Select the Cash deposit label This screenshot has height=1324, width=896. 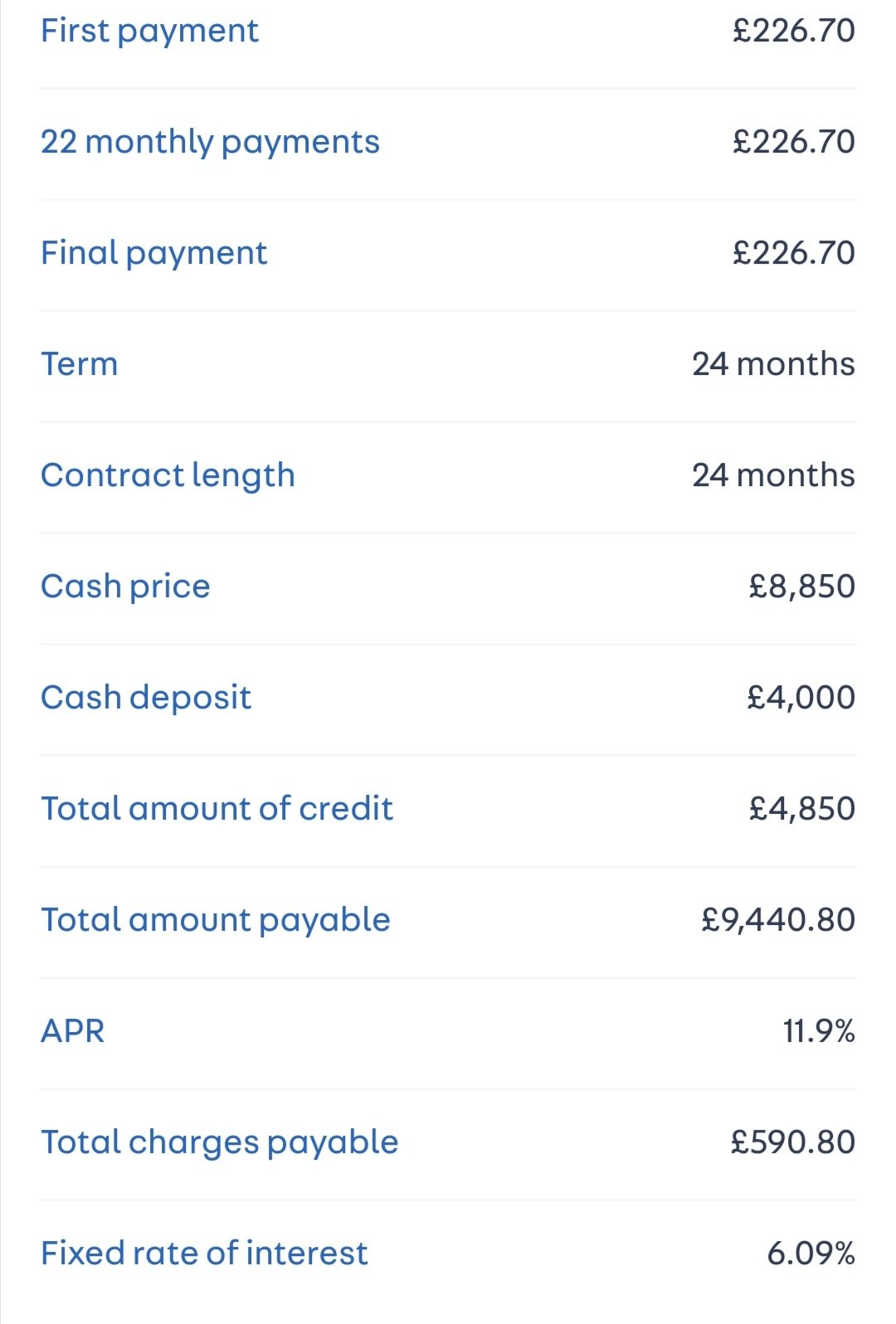click(146, 699)
